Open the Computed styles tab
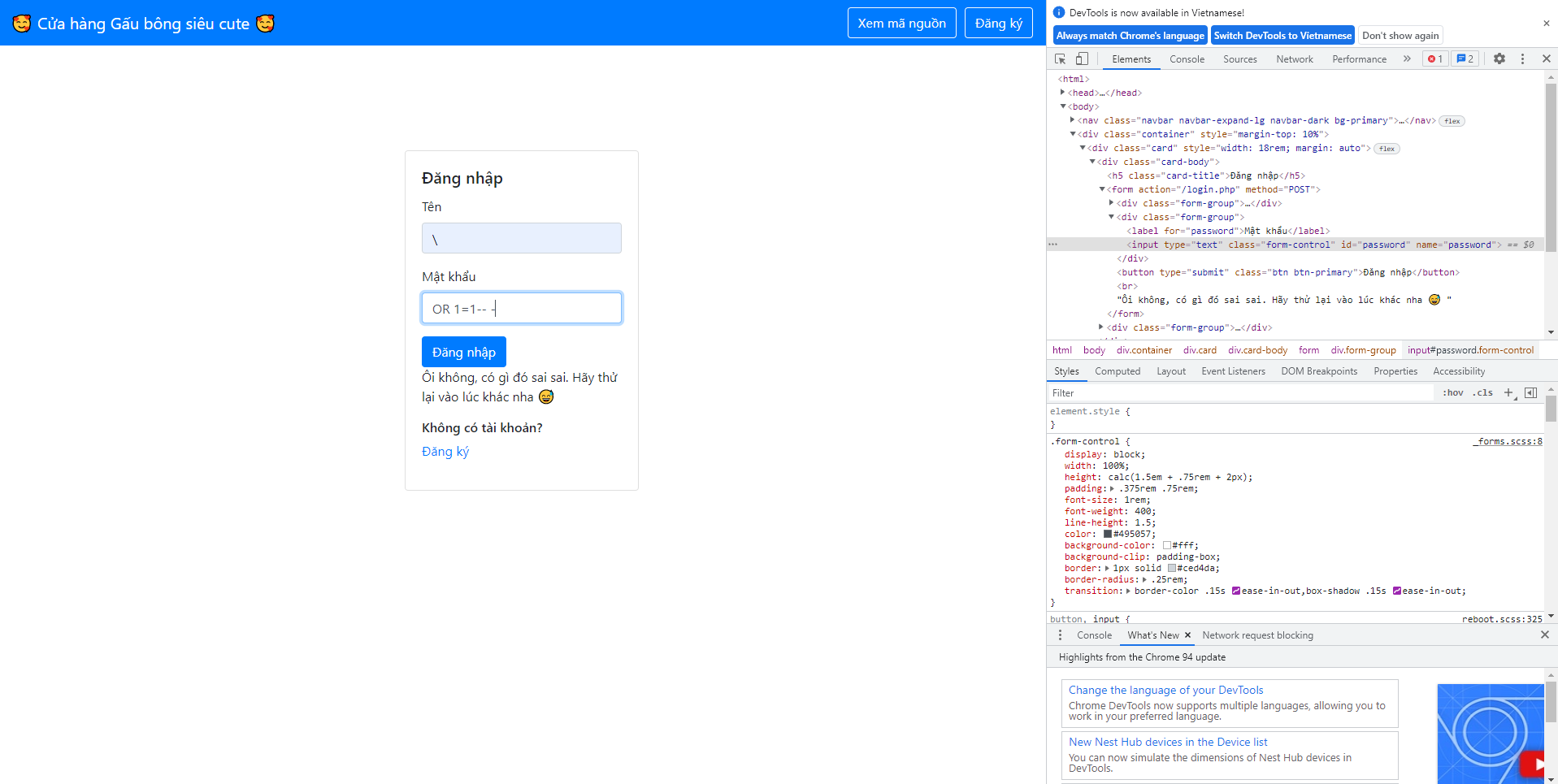This screenshot has width=1558, height=784. point(1117,371)
